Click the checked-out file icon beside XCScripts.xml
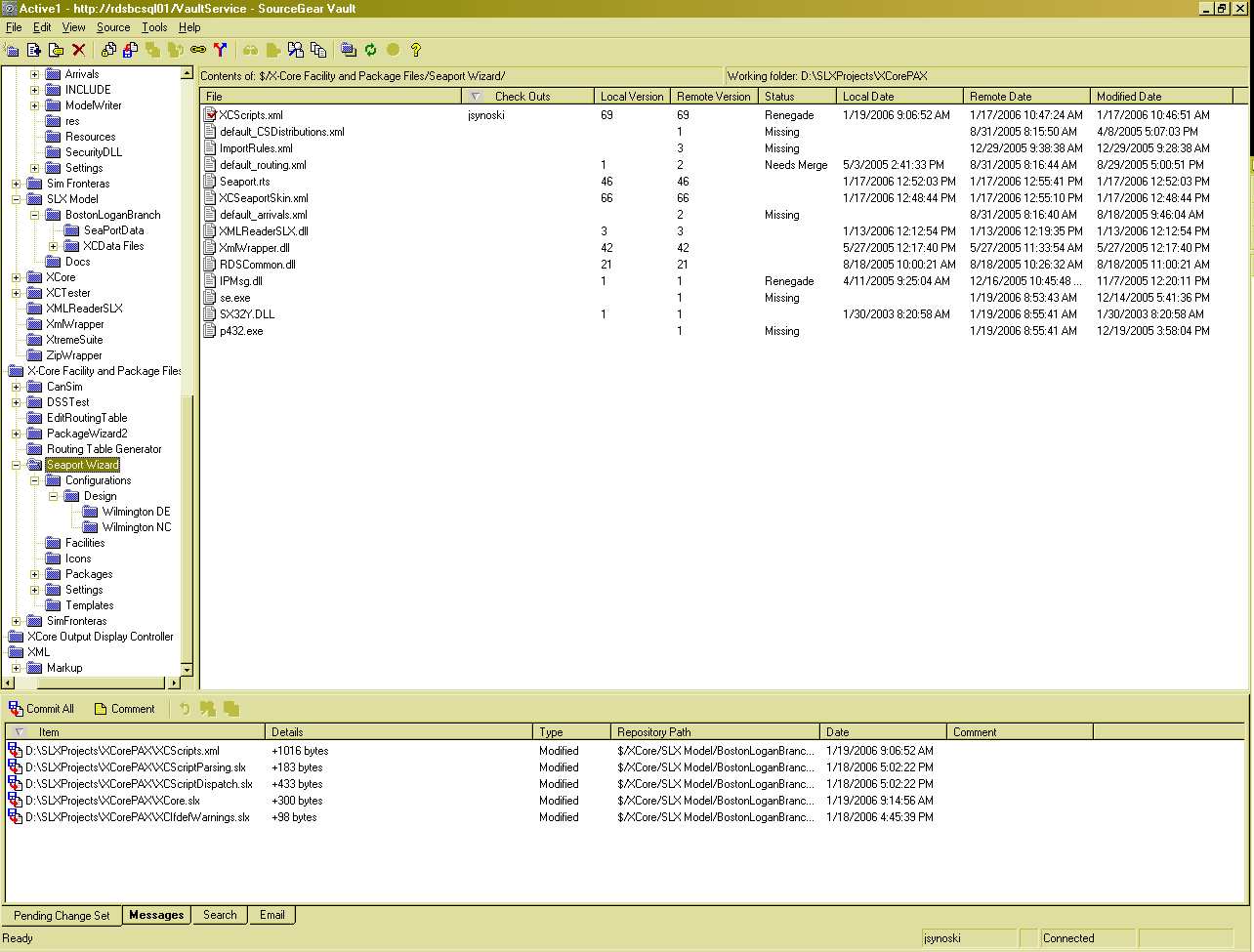Viewport: 1254px width, 952px height. tap(210, 114)
